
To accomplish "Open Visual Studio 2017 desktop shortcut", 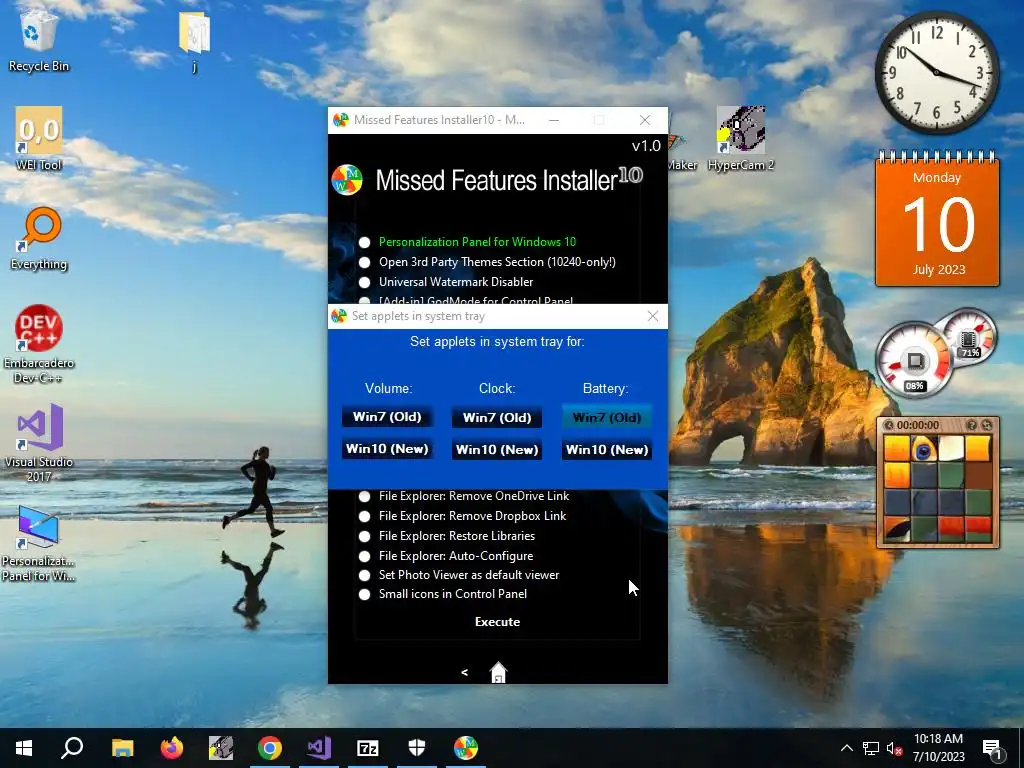I will coord(39,443).
